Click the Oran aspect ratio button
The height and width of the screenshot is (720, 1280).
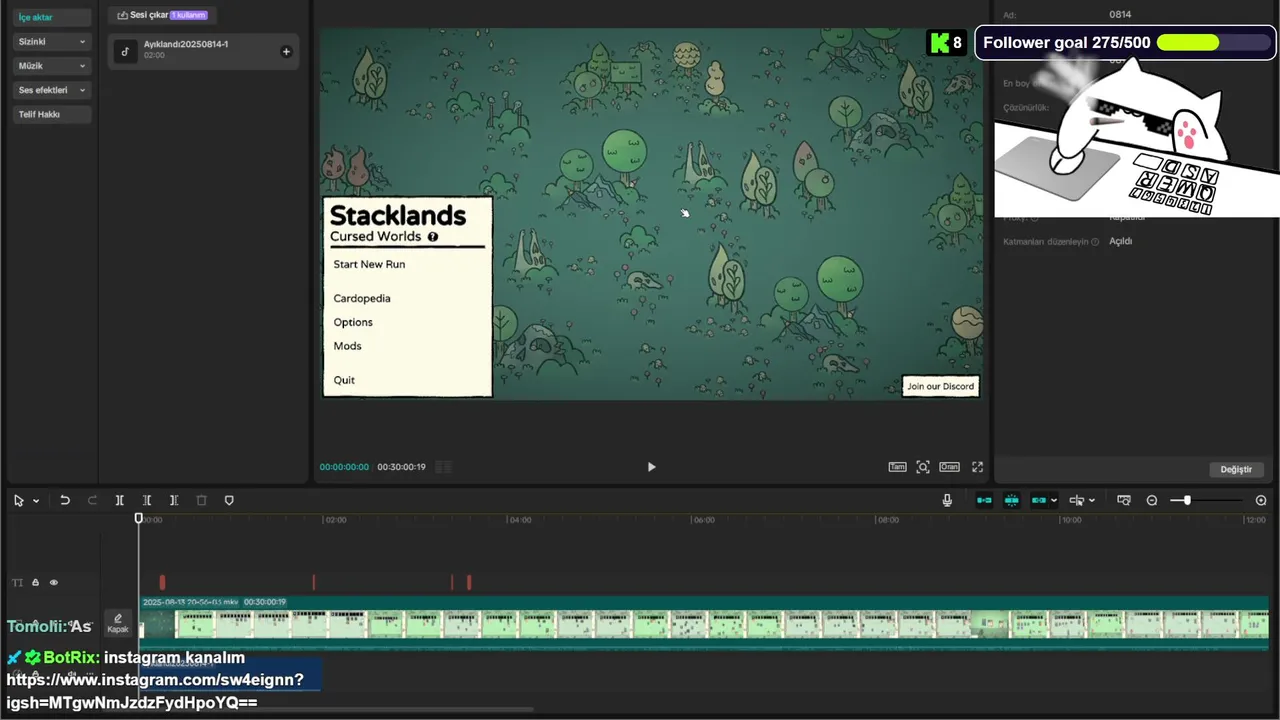point(949,467)
